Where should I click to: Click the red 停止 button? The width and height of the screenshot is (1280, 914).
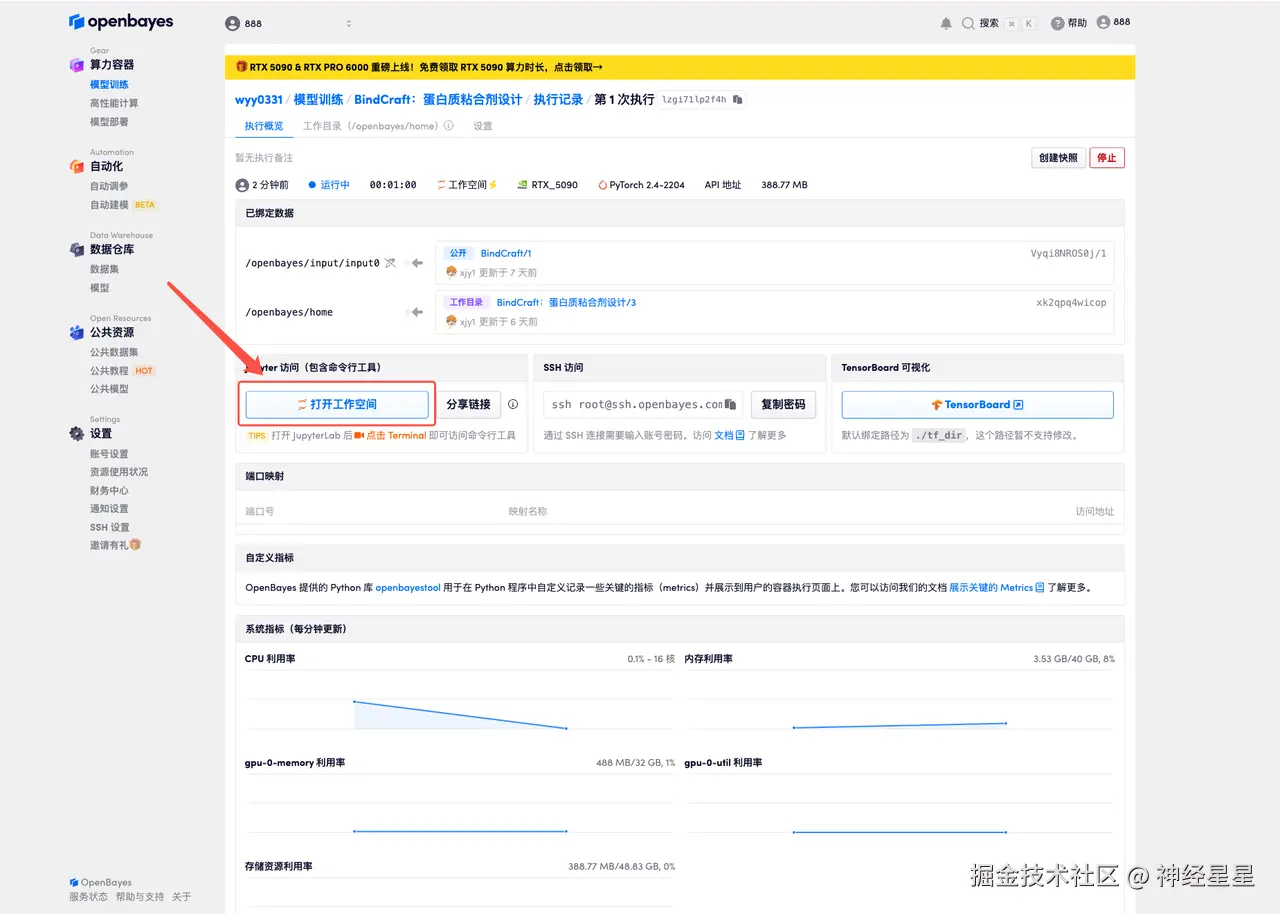coord(1107,158)
